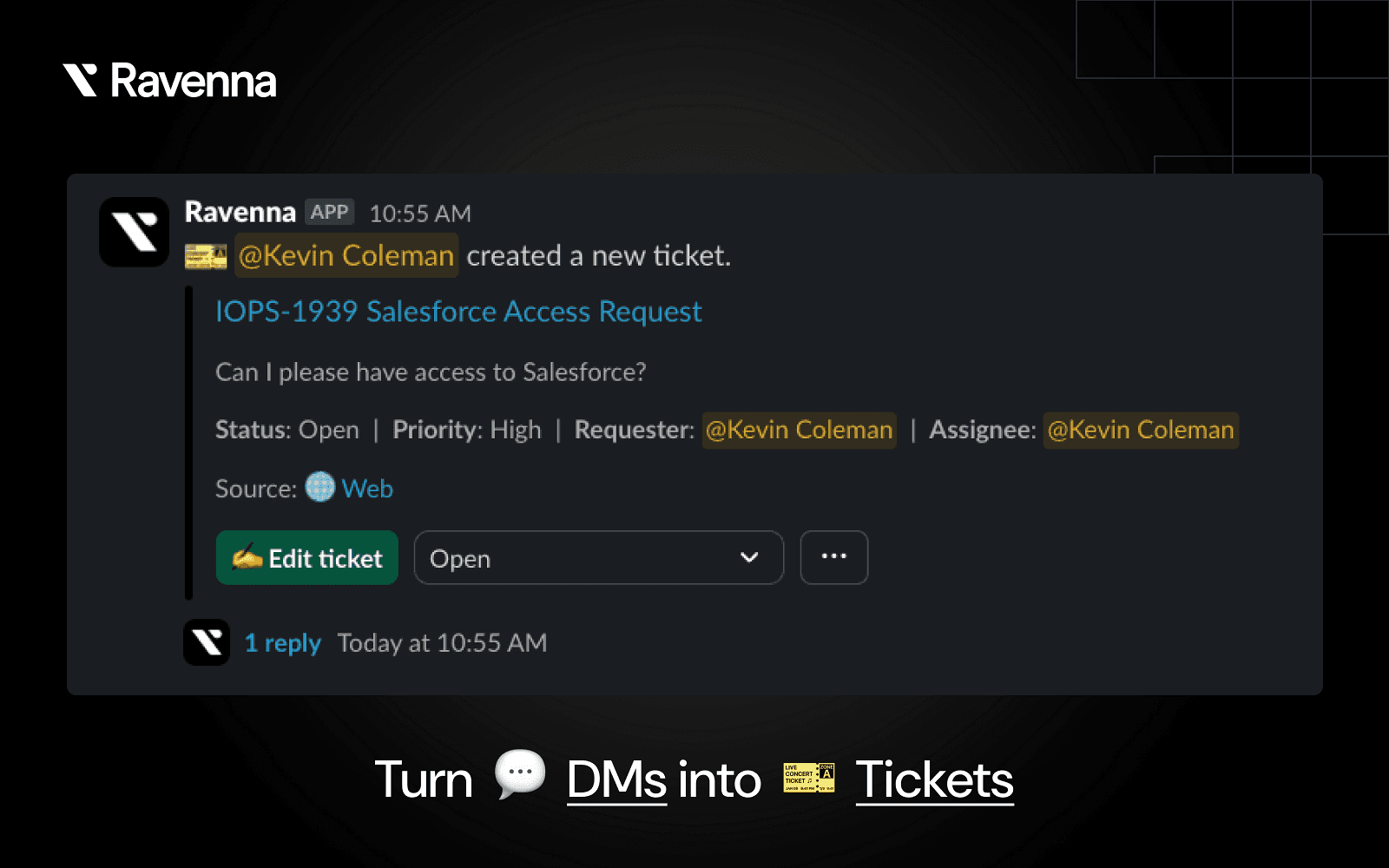Click the globe icon next to Web

(x=319, y=487)
